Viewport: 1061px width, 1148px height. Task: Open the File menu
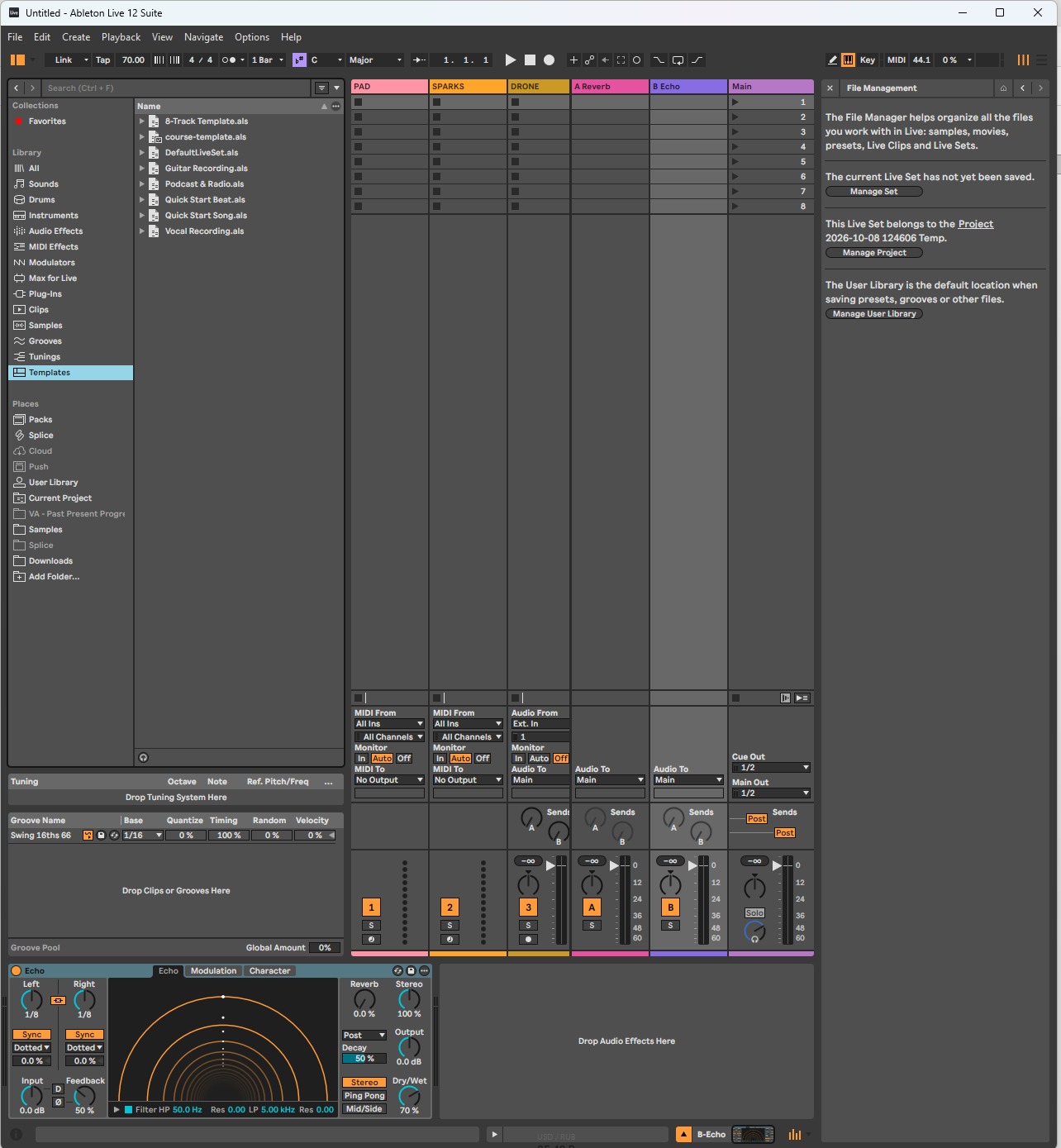15,37
